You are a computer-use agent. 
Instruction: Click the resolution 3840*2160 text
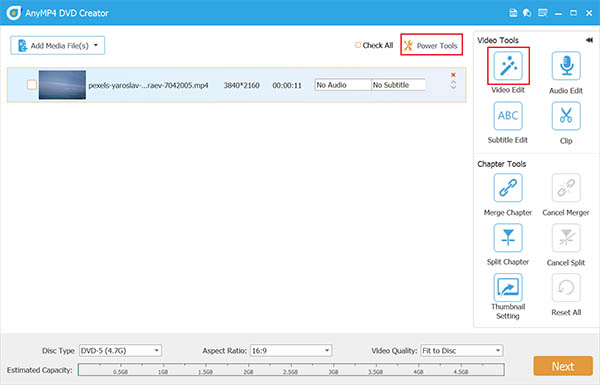click(x=241, y=85)
